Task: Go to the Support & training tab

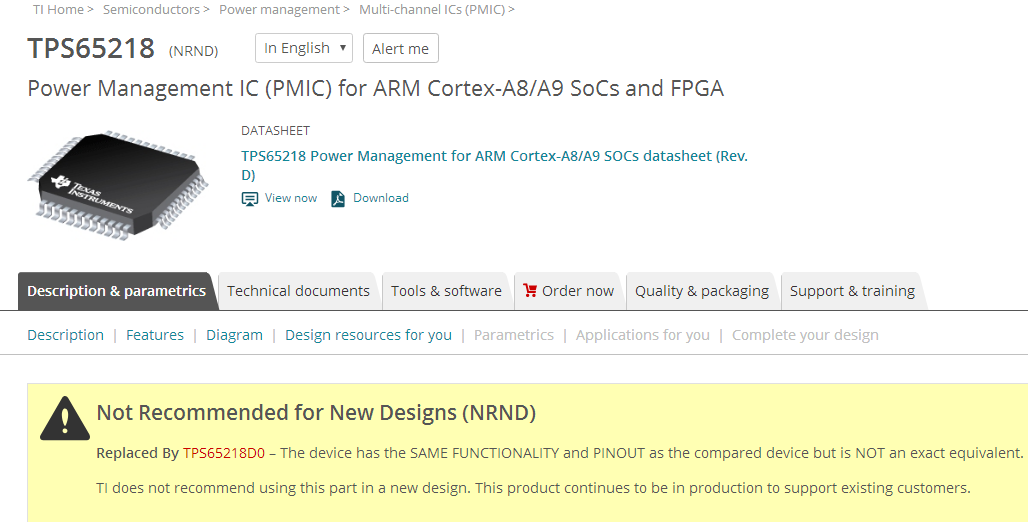Action: click(x=852, y=291)
